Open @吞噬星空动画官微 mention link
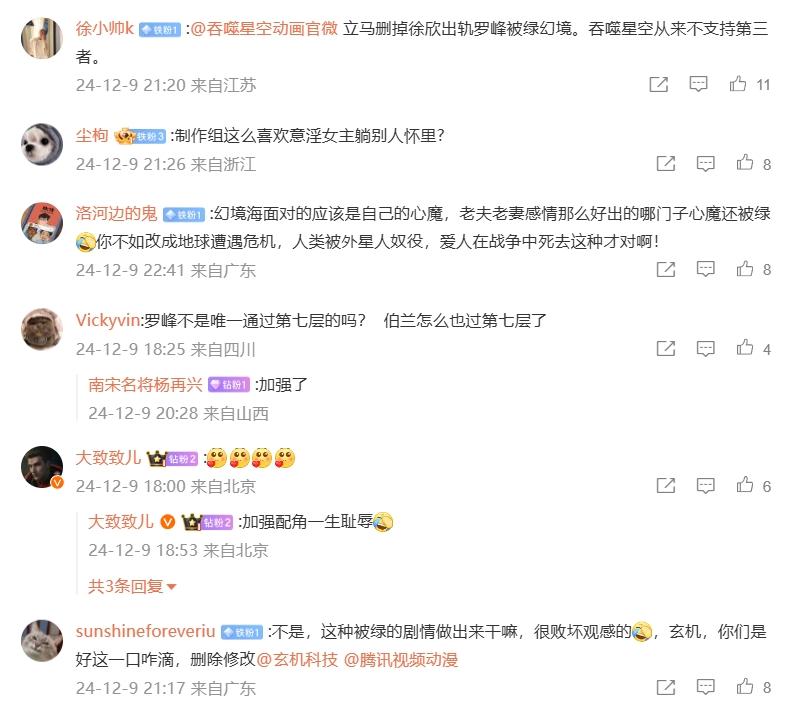Image resolution: width=790 pixels, height=702 pixels. pyautogui.click(x=264, y=28)
